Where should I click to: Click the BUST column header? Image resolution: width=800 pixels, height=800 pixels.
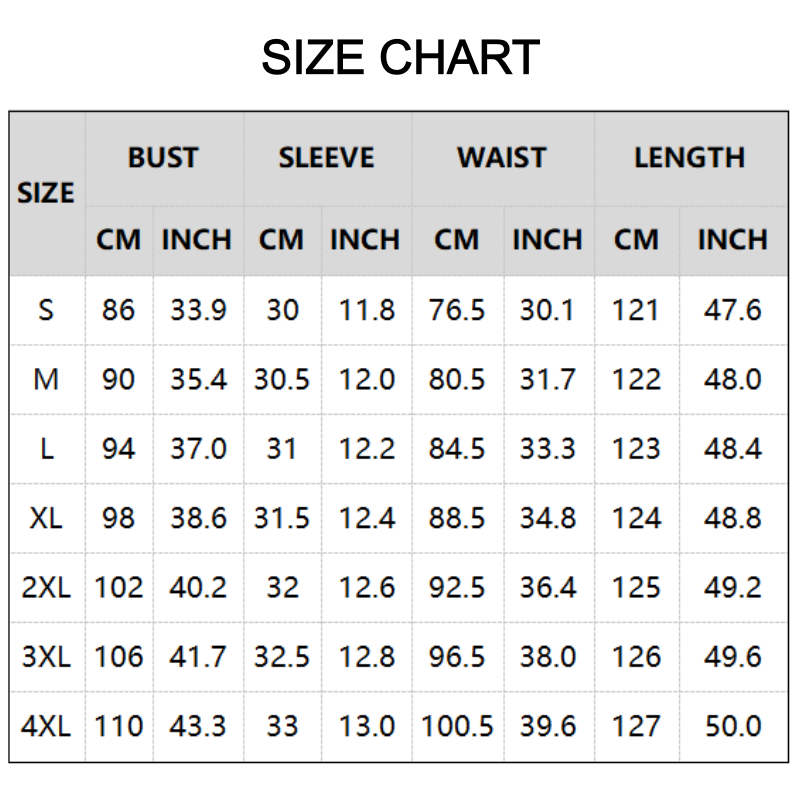pyautogui.click(x=163, y=158)
